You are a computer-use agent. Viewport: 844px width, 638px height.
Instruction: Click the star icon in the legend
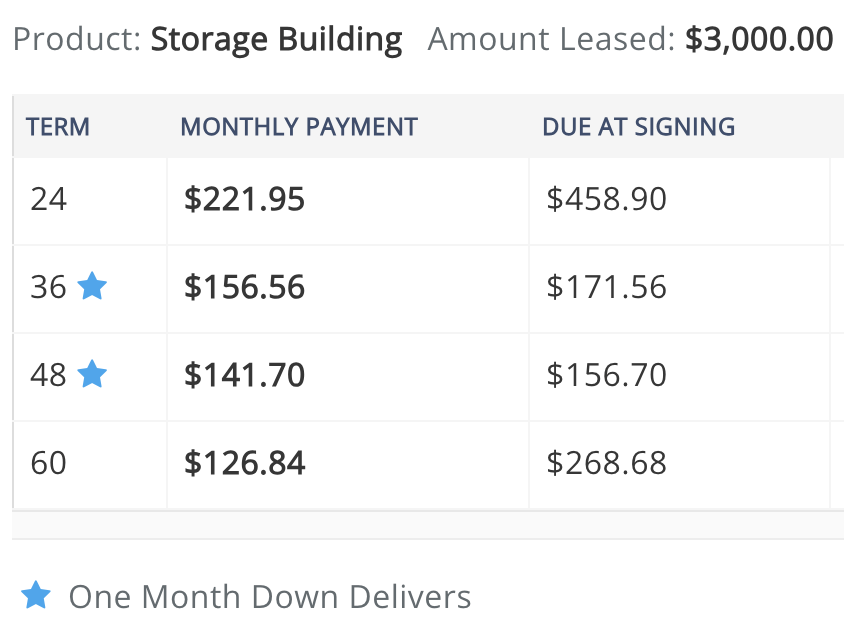36,595
